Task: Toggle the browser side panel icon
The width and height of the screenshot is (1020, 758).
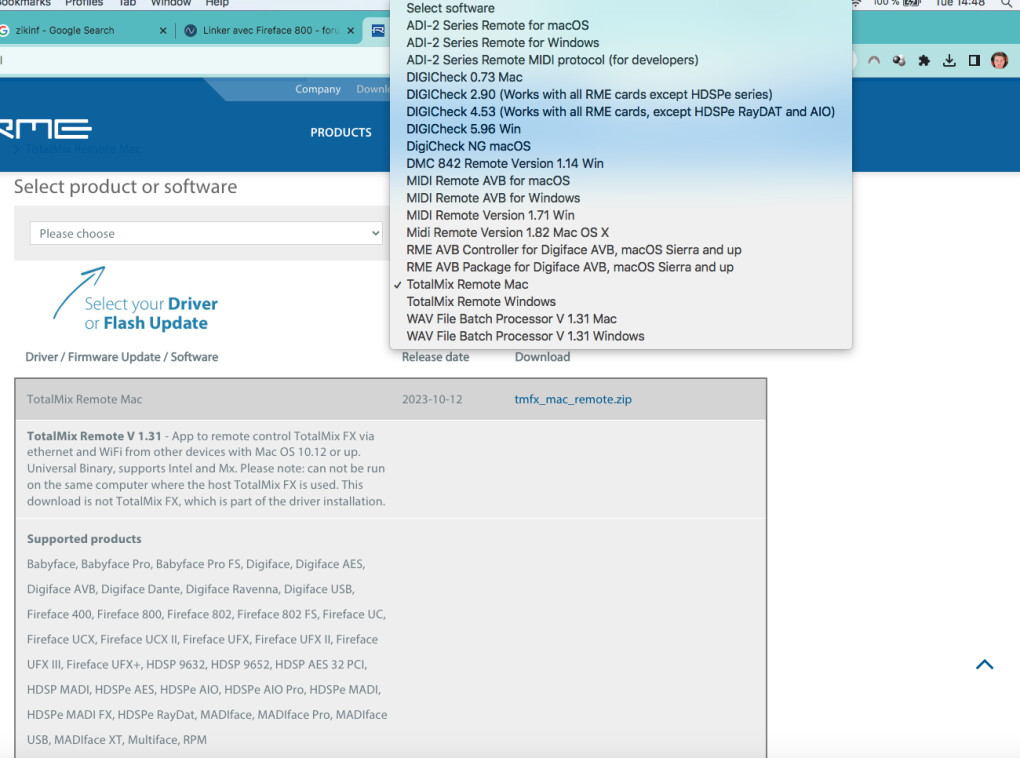Action: [x=974, y=61]
